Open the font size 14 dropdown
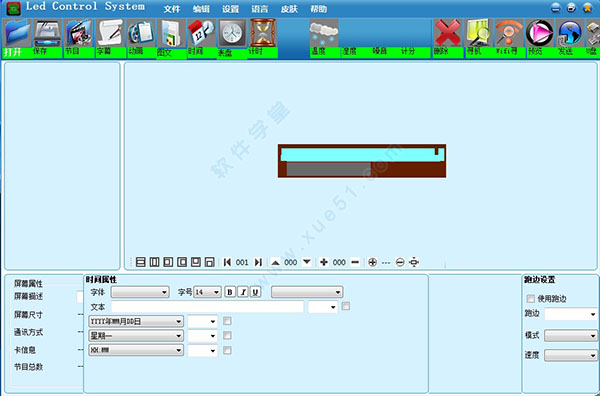Image resolution: width=600 pixels, height=396 pixels. coord(207,292)
